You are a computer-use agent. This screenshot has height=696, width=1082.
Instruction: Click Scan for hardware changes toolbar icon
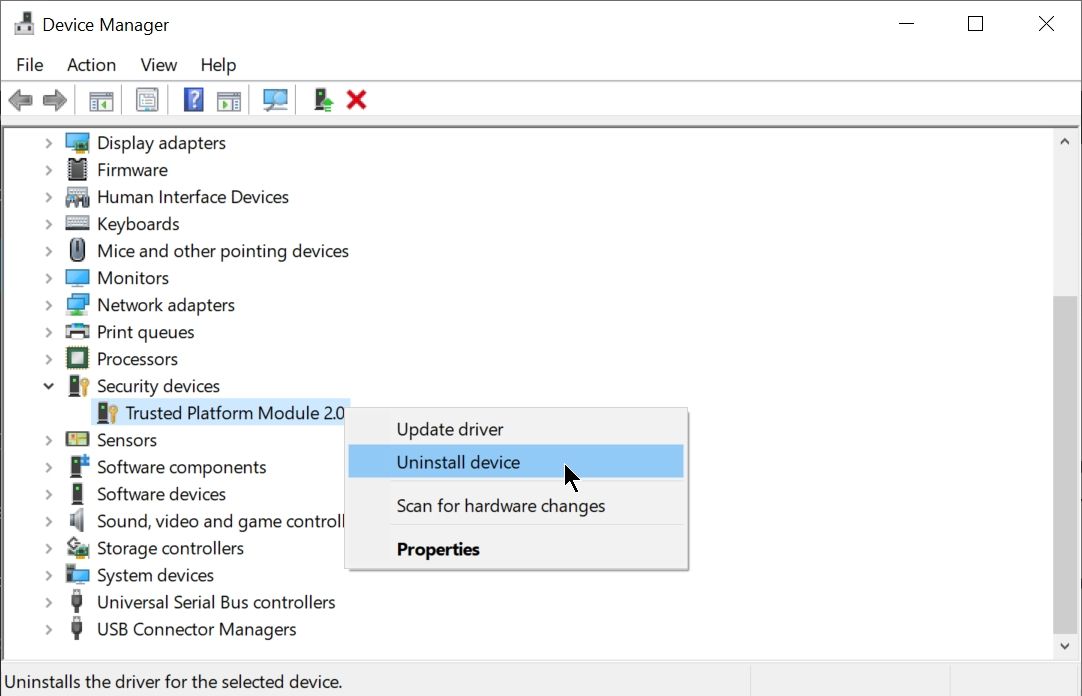tap(275, 100)
